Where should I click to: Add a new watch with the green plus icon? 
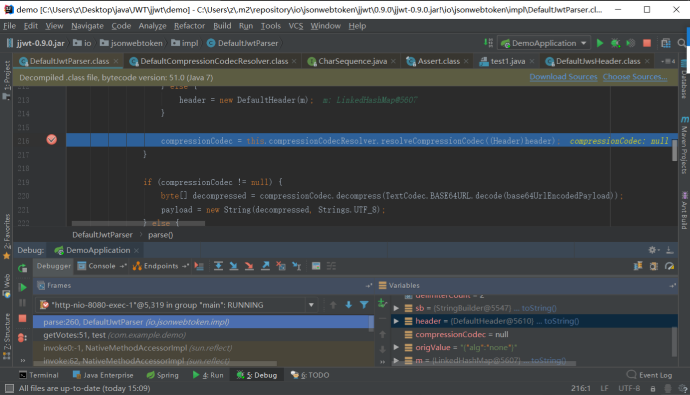[382, 303]
